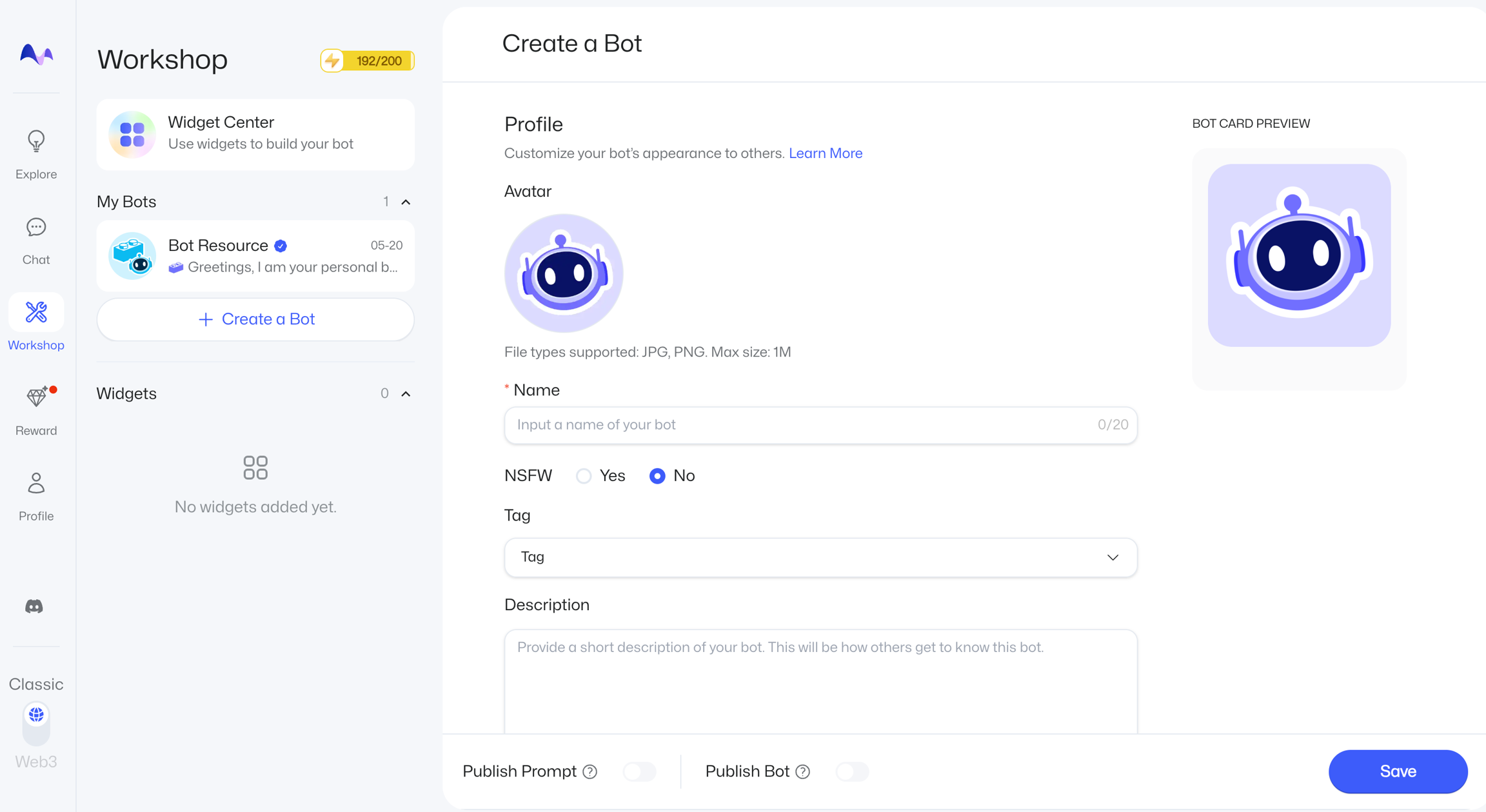
Task: Click the Save button
Action: (x=1397, y=771)
